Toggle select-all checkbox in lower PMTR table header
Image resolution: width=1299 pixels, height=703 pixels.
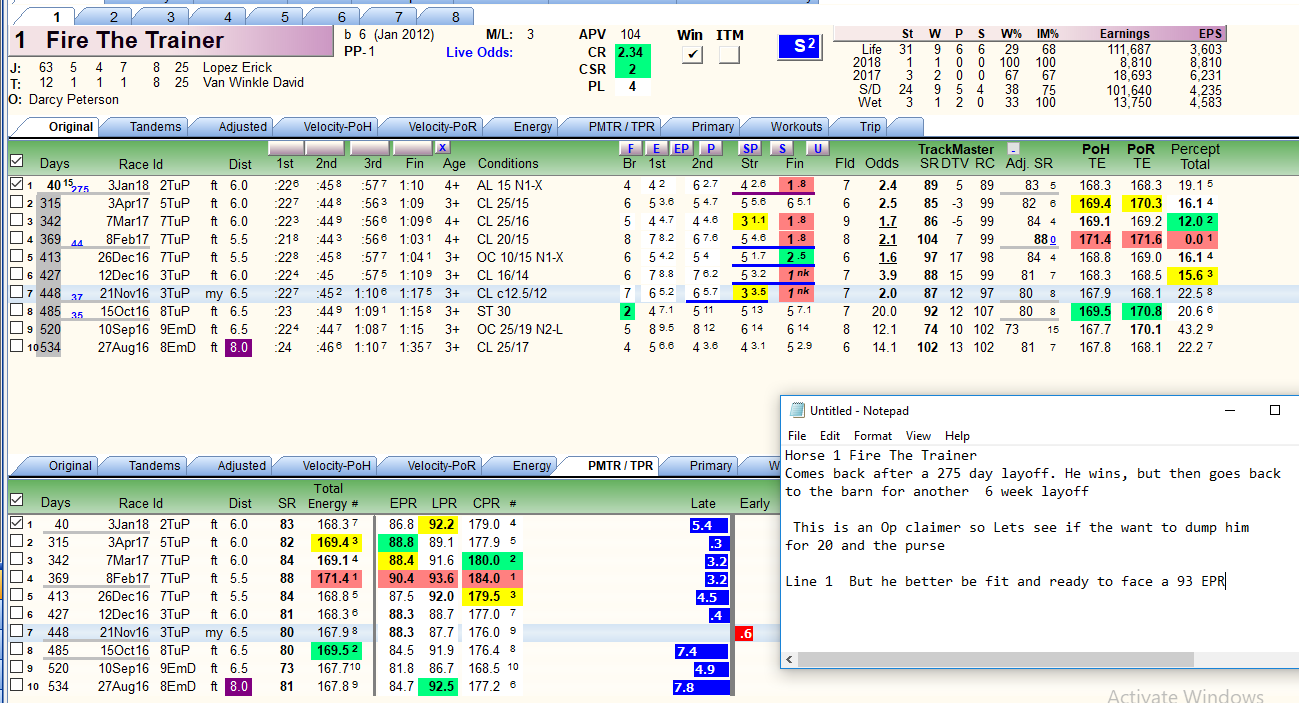(15, 501)
